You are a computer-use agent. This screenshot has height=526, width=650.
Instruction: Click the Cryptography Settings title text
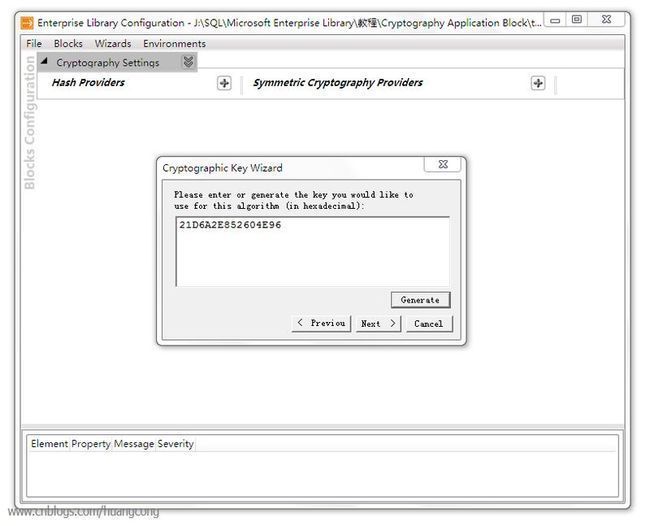click(108, 63)
